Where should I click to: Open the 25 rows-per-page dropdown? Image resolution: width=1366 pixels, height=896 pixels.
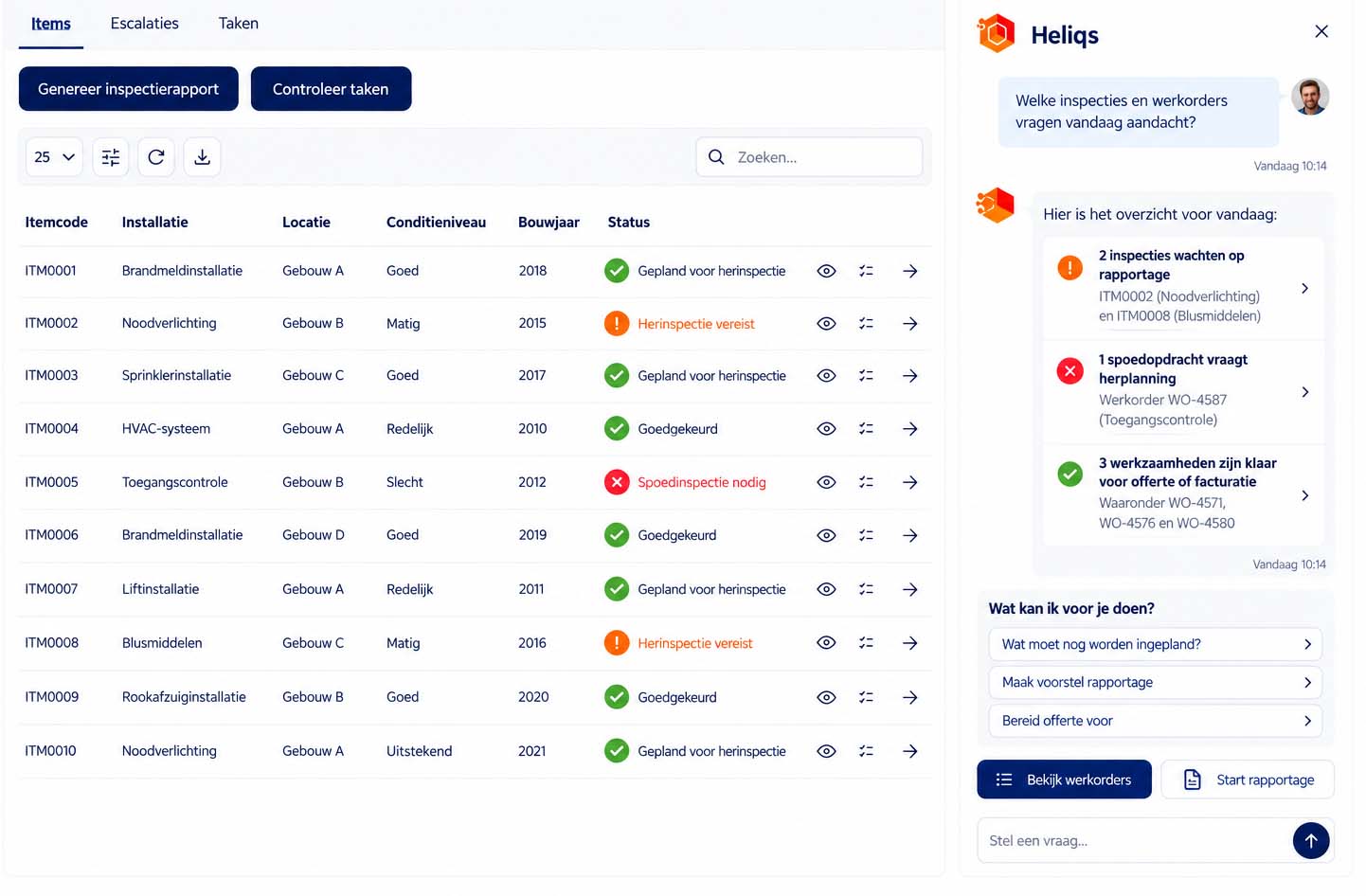pyautogui.click(x=54, y=157)
